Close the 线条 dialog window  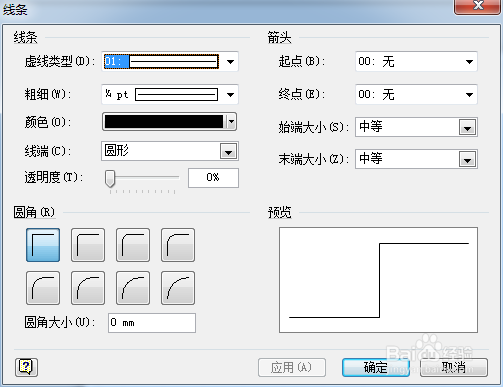(x=478, y=6)
